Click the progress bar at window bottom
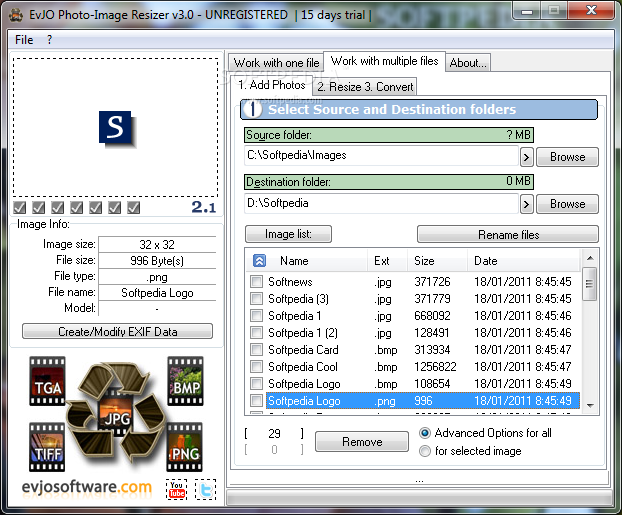This screenshot has height=515, width=622. pyautogui.click(x=419, y=498)
